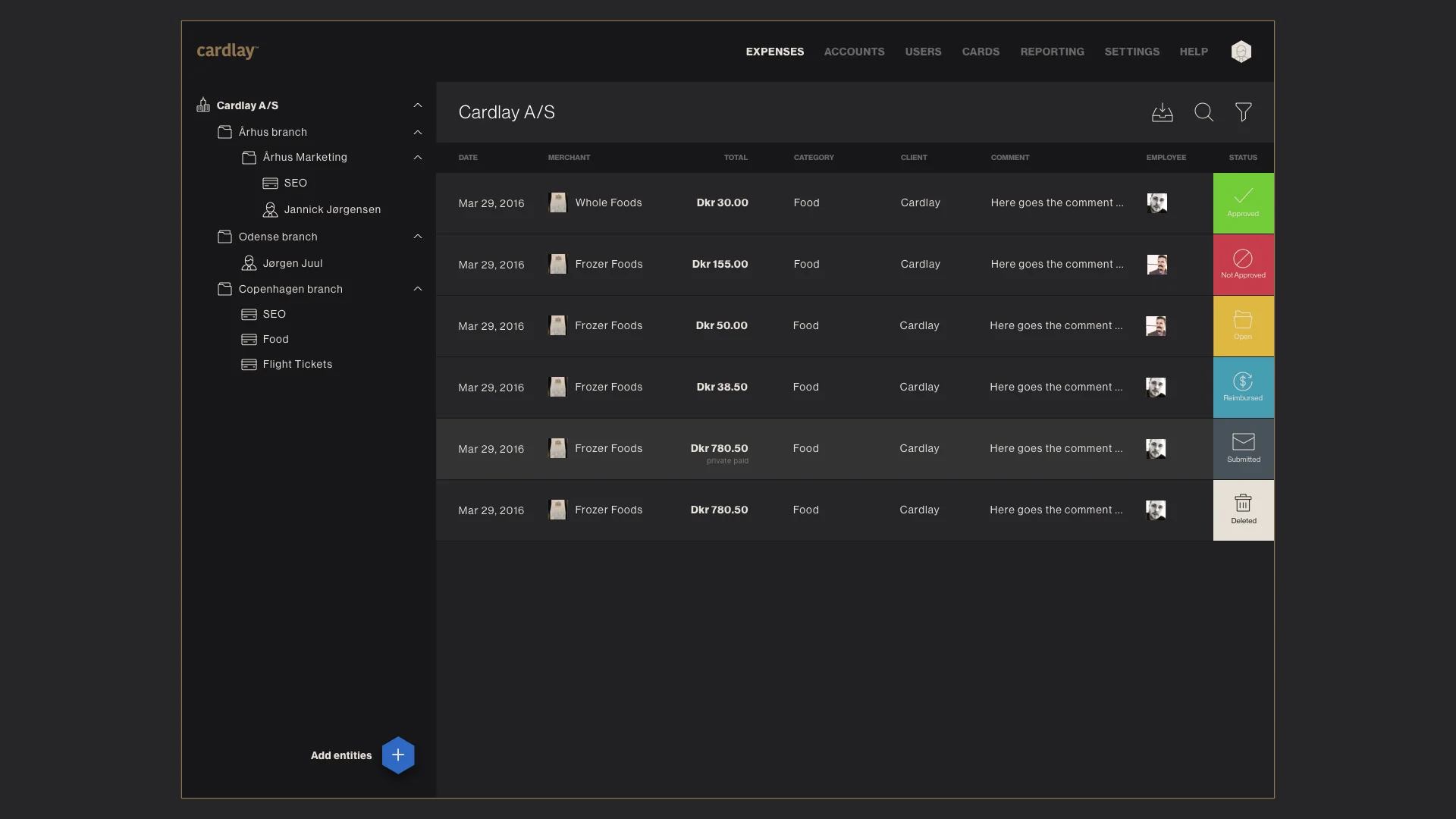
Task: Click the Cardlay A/S company icon in sidebar
Action: 203,105
